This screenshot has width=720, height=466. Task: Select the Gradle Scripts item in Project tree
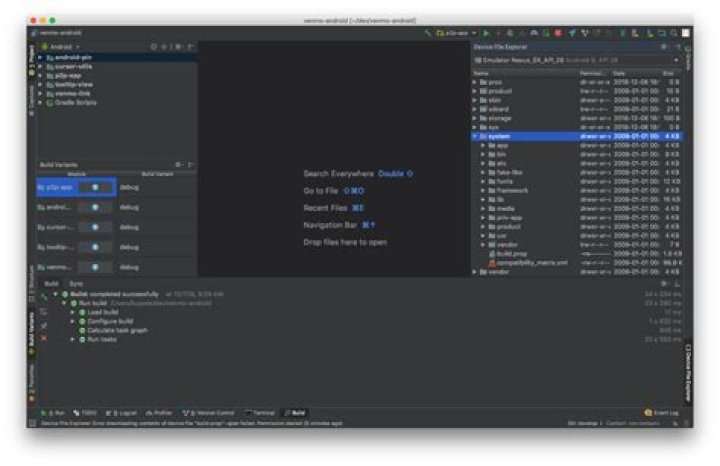[x=75, y=103]
